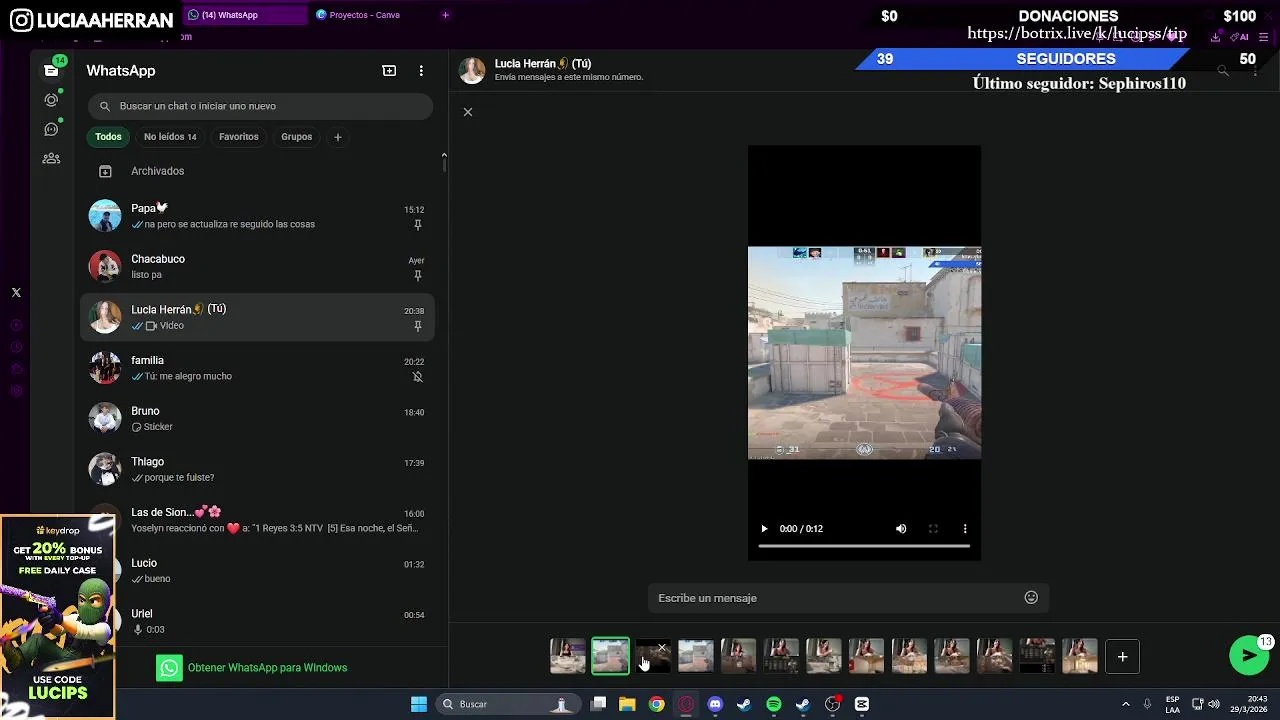Click the chat list scrollbar
The width and height of the screenshot is (1280, 720).
(x=444, y=165)
